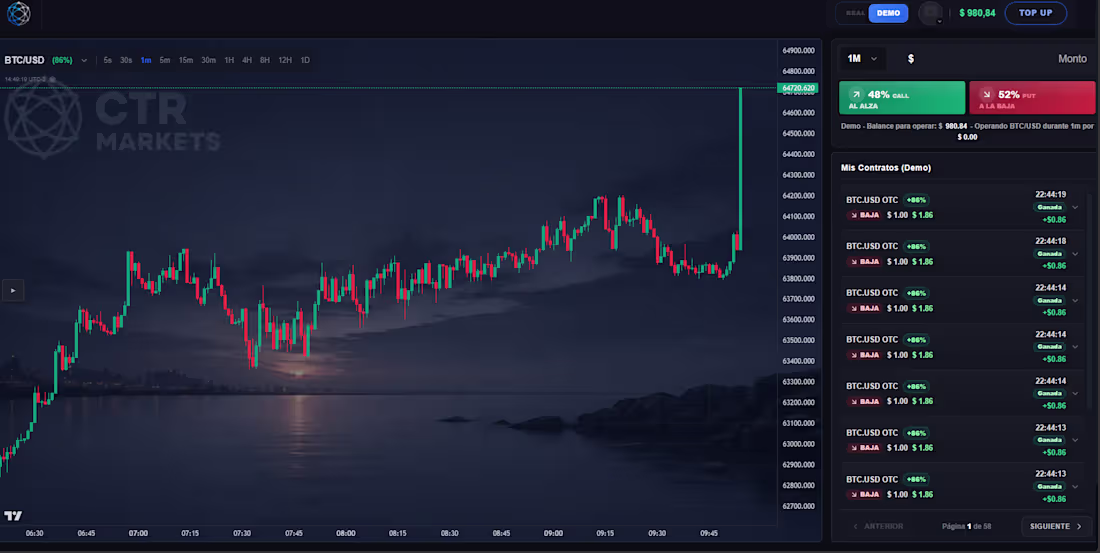Select the 12H chart timeframe
The image size is (1100, 553).
coord(285,60)
